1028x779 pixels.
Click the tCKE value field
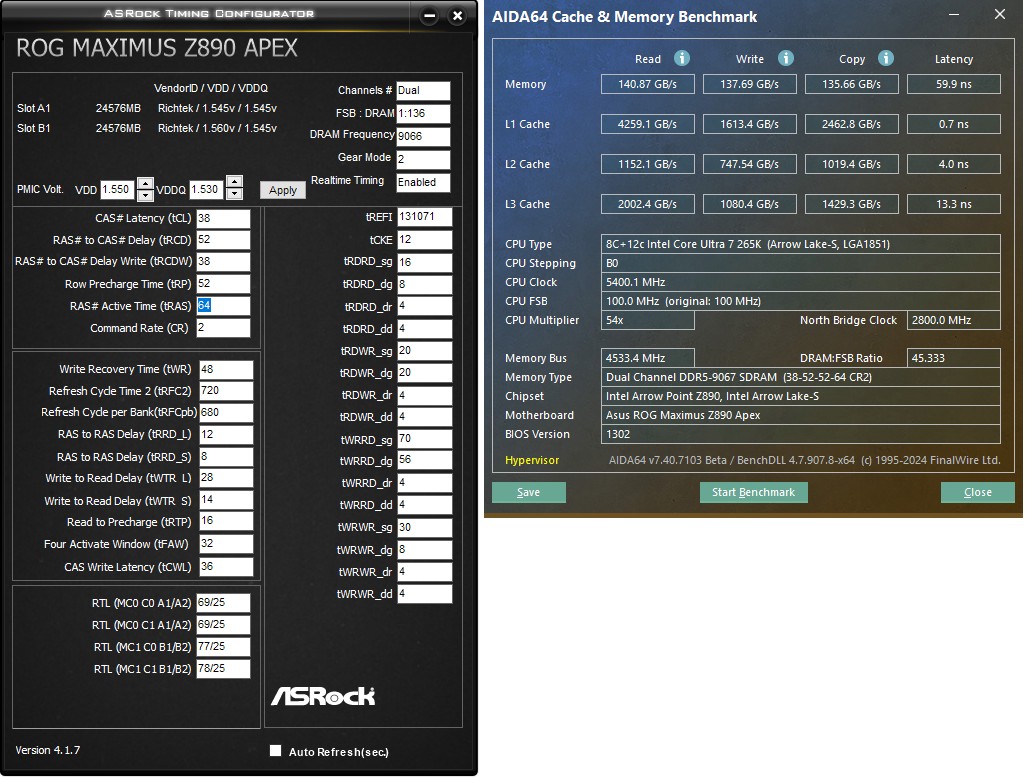coord(425,240)
